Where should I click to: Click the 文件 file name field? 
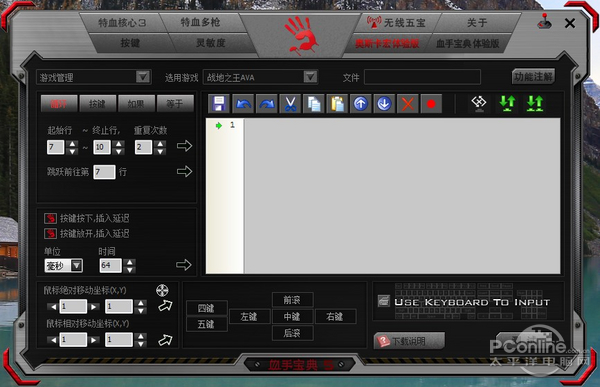422,77
